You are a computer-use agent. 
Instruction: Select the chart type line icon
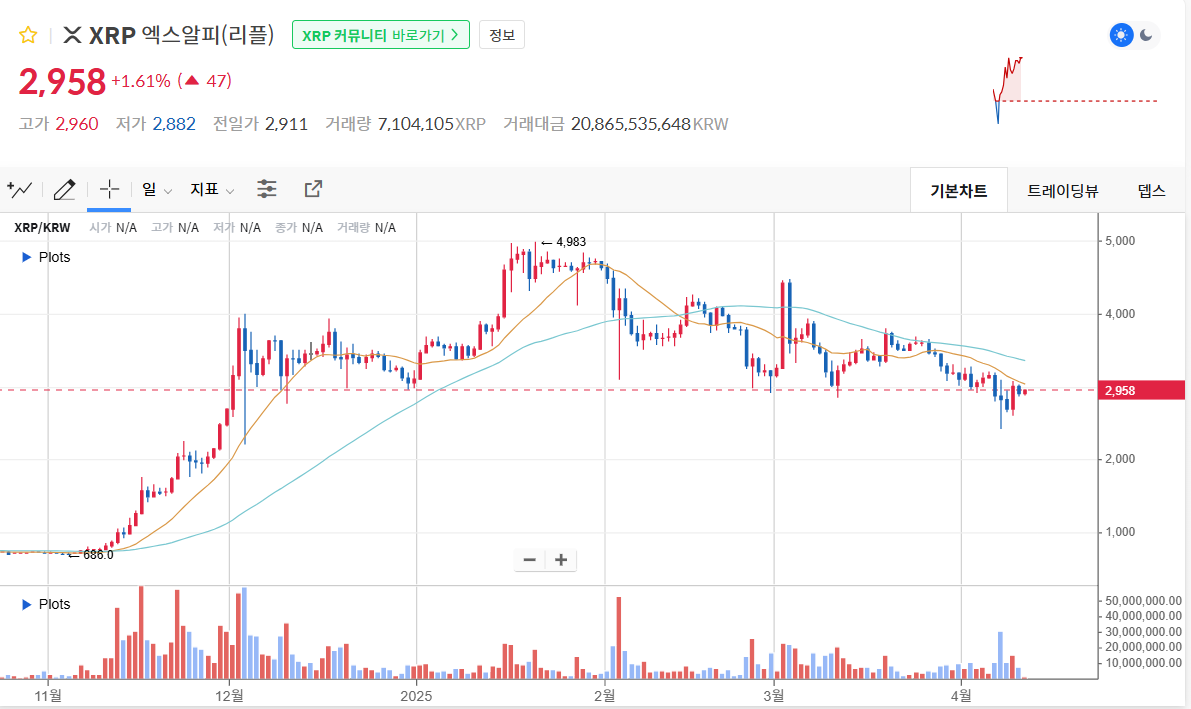coord(20,189)
